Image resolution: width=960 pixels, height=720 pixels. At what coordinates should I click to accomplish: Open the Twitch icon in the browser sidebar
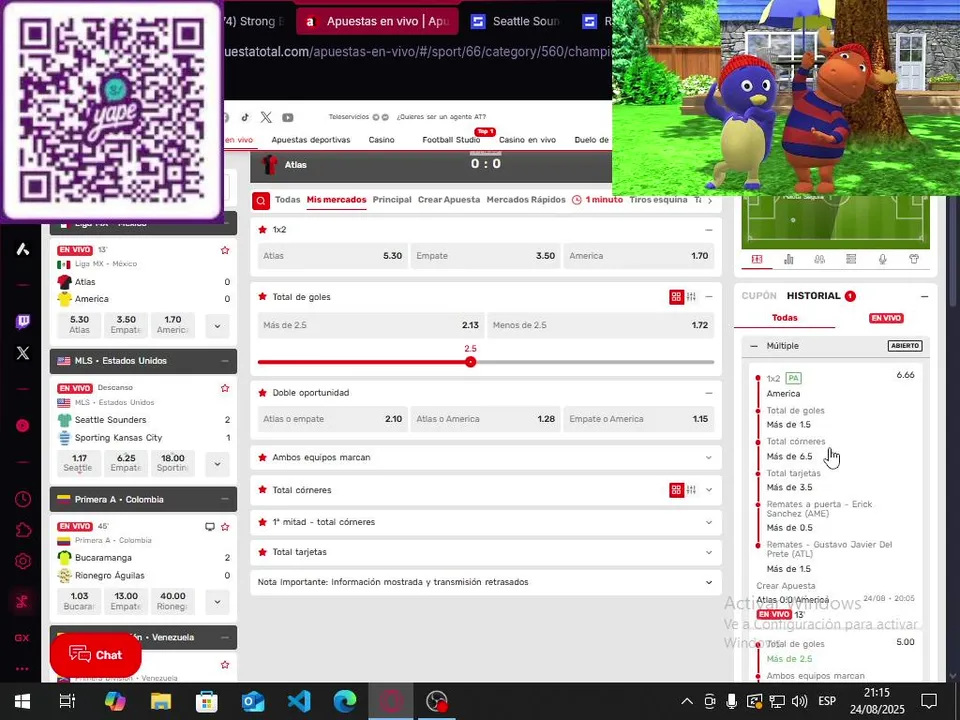pos(23,321)
